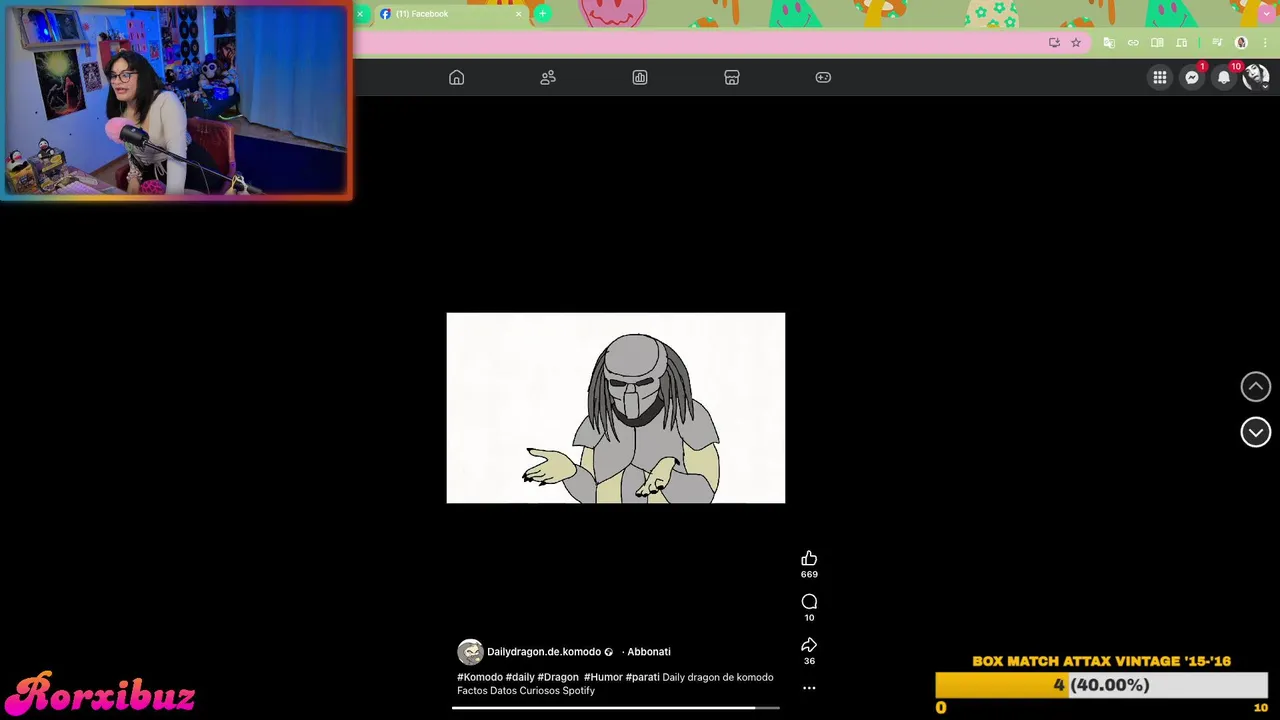Image resolution: width=1280 pixels, height=720 pixels.
Task: Click the side panel extension icon
Action: point(1181,43)
